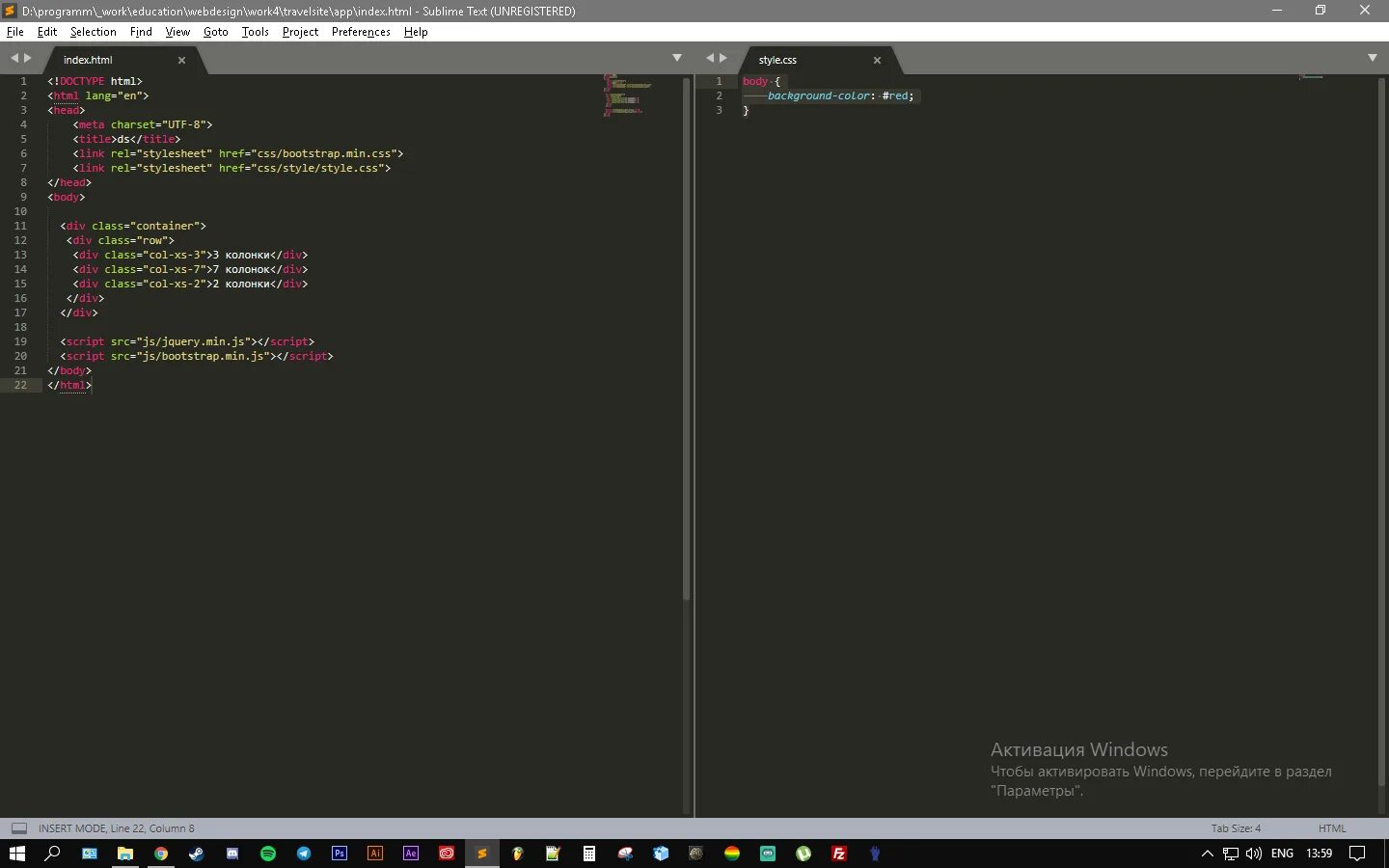Open the left pane's tab overflow dropdown
The height and width of the screenshot is (868, 1389).
pos(677,57)
